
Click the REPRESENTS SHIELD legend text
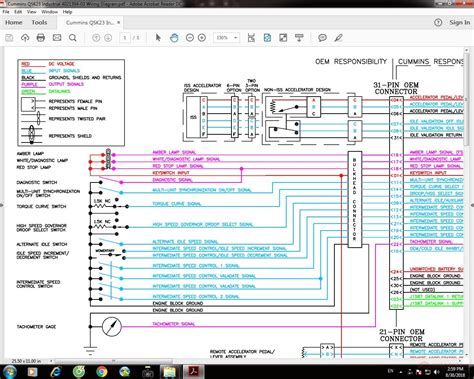(x=70, y=136)
